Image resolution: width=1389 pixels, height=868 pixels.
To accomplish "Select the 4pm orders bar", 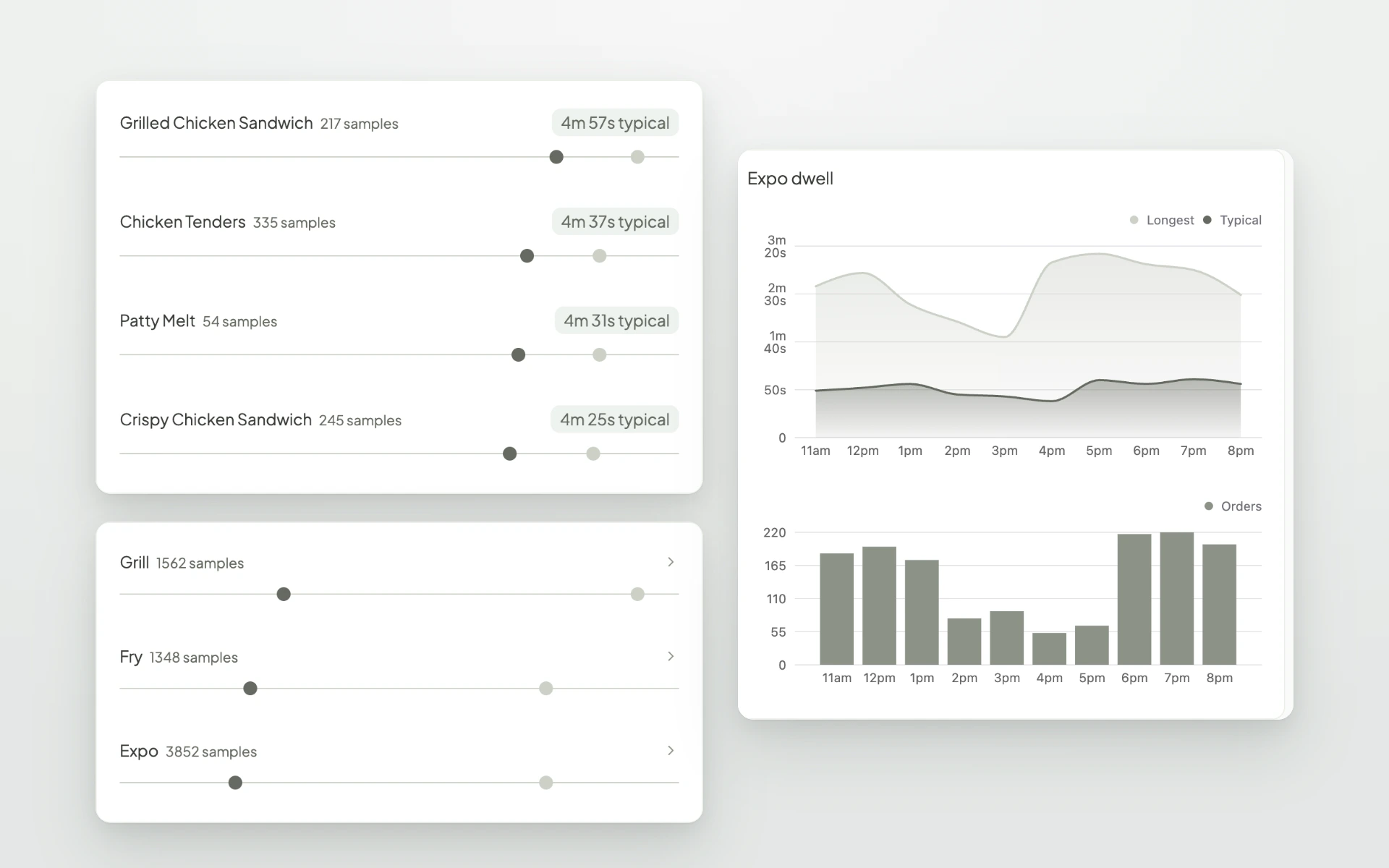I will 1049,649.
